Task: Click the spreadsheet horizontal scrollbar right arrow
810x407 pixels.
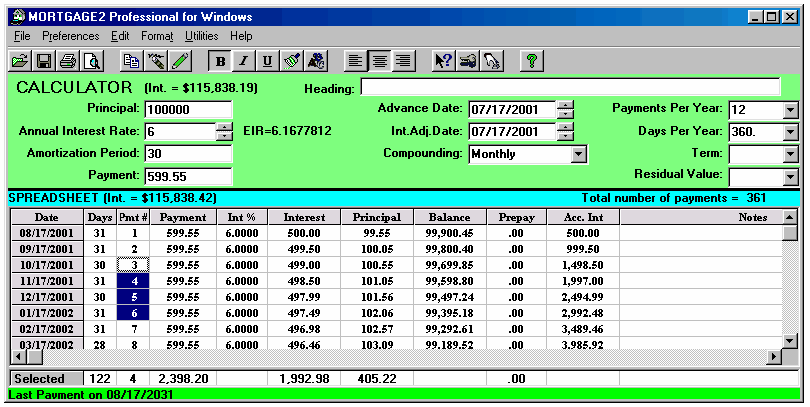Action: [x=772, y=357]
